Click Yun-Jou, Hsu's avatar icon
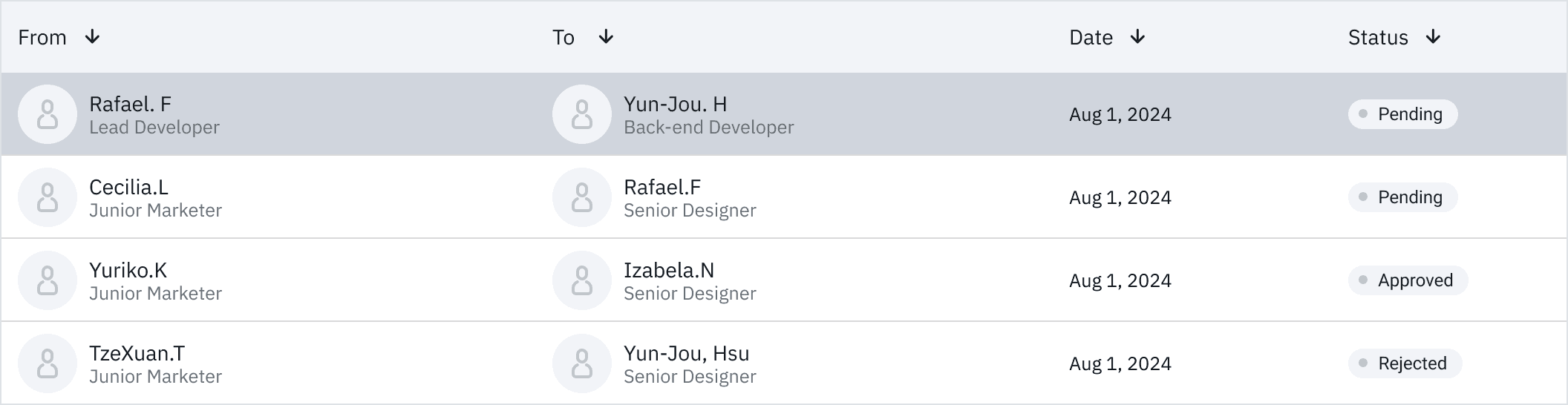 pyautogui.click(x=582, y=363)
